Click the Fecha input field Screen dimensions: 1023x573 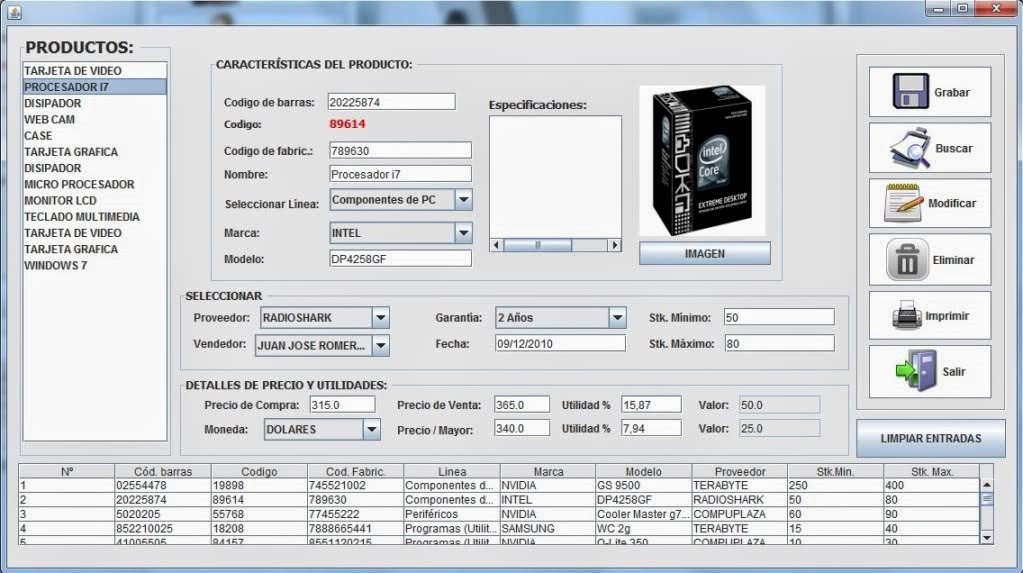[560, 343]
